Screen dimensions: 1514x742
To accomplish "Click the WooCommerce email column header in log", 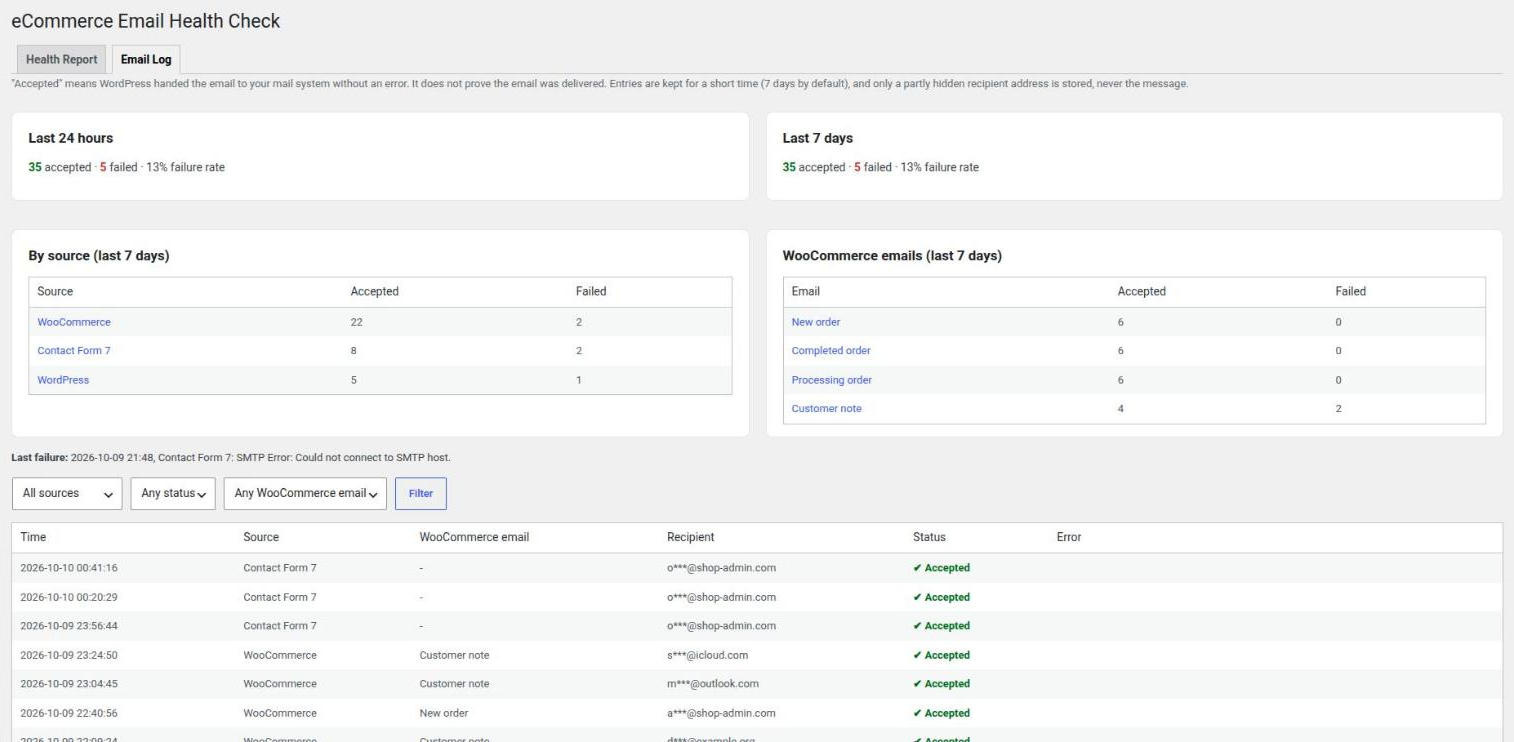I will (474, 537).
